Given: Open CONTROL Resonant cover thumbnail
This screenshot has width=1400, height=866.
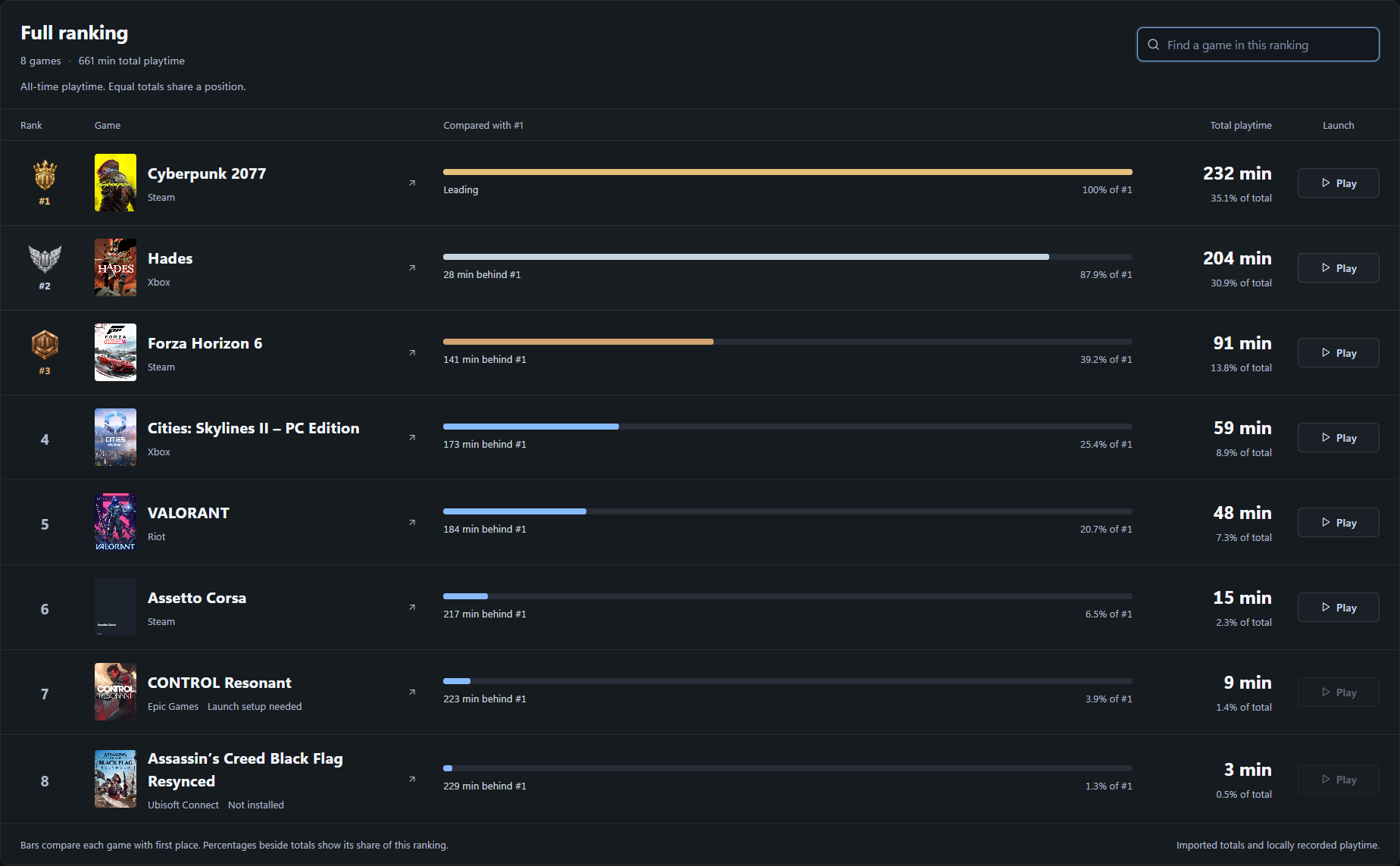Looking at the screenshot, I should 115,692.
